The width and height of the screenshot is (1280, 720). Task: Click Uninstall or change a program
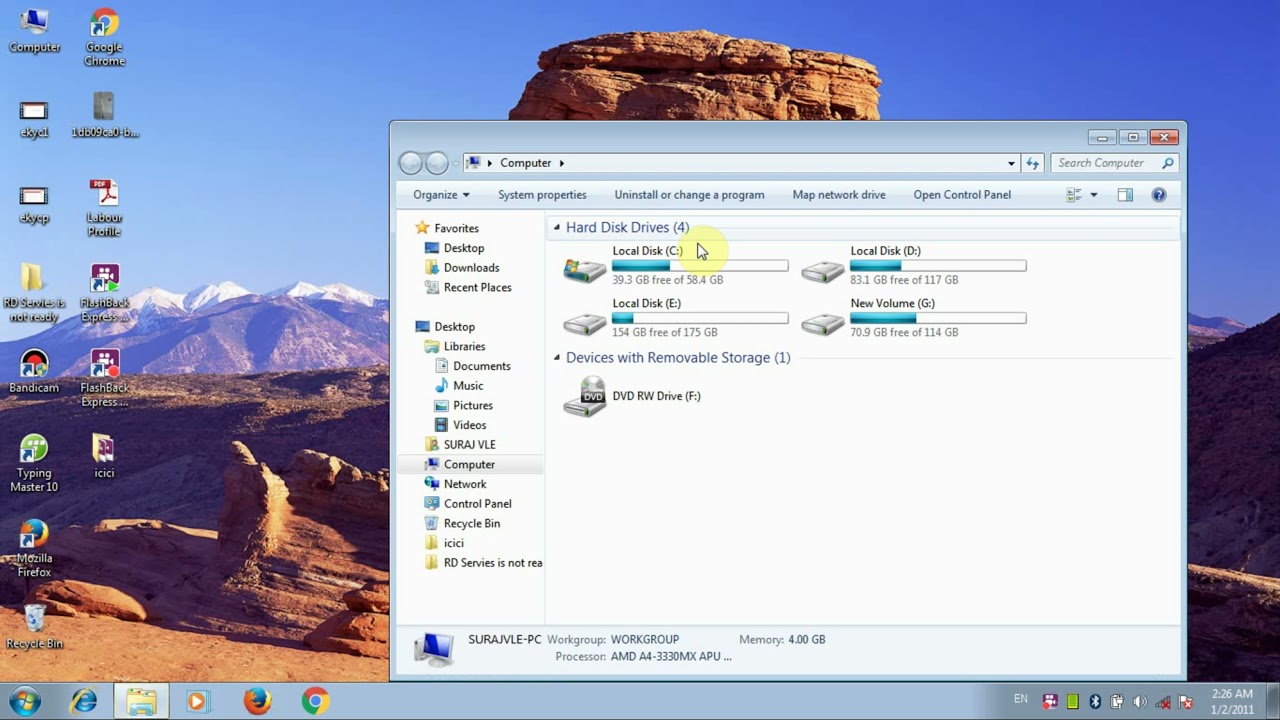coord(689,195)
